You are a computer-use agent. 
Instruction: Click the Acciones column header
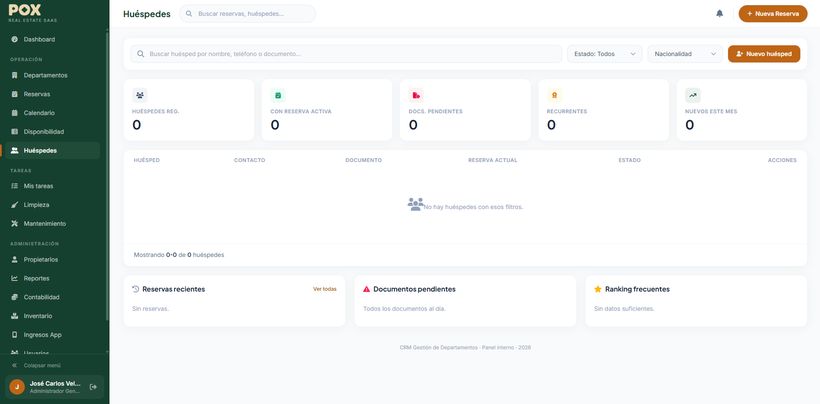[x=782, y=160]
